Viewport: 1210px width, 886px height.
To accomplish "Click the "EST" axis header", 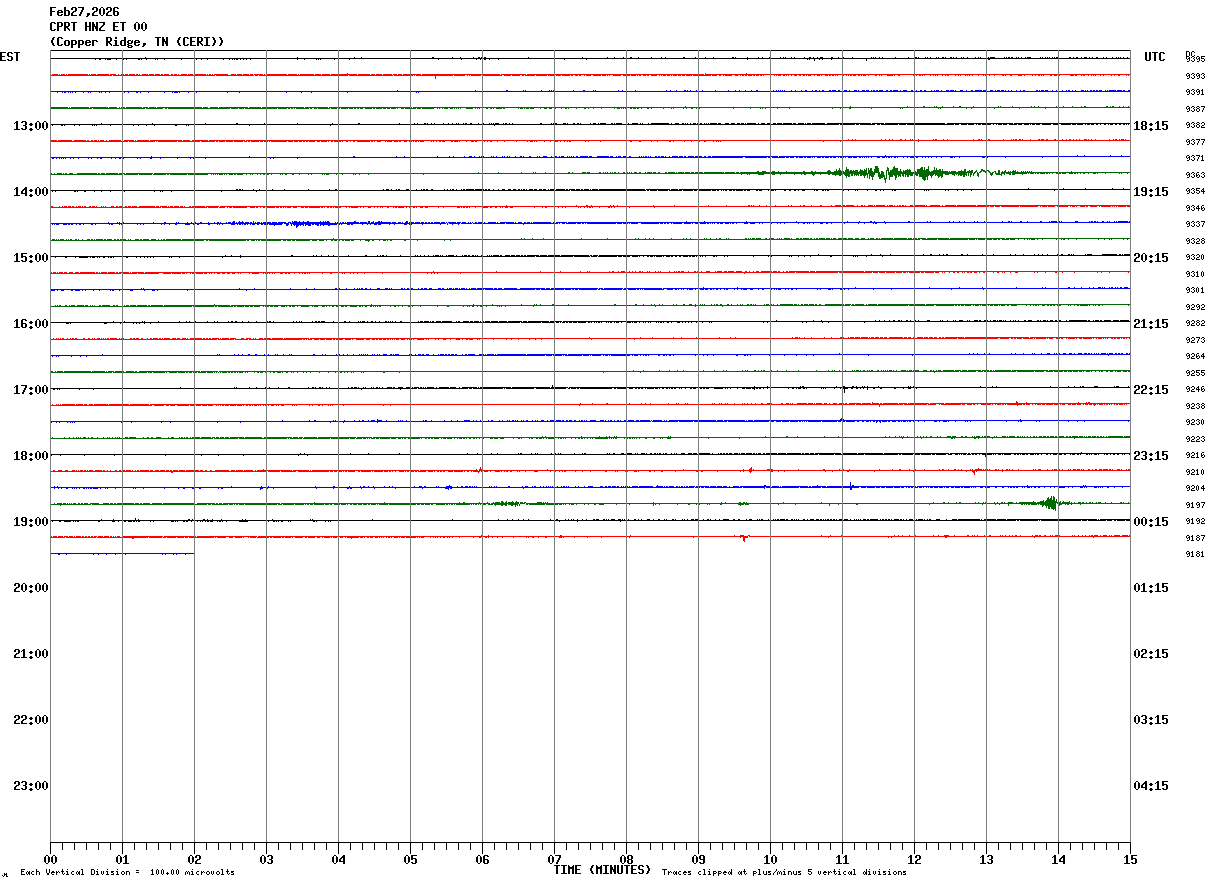I will [x=10, y=57].
